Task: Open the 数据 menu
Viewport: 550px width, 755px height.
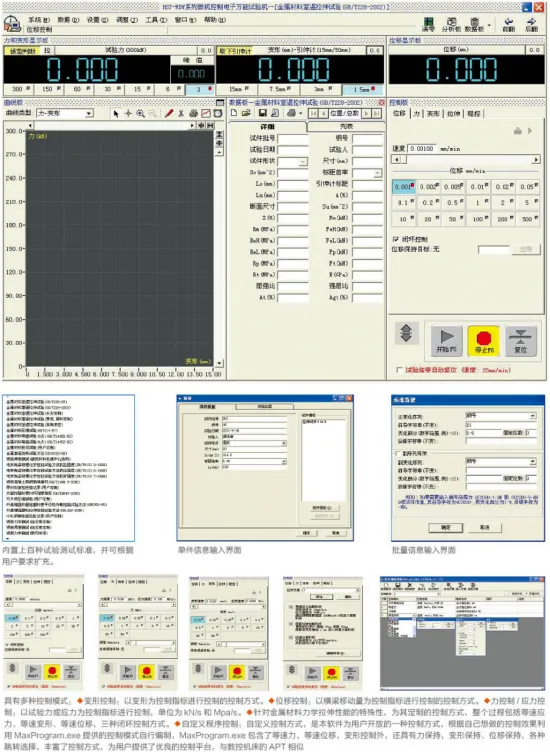Action: pos(68,20)
